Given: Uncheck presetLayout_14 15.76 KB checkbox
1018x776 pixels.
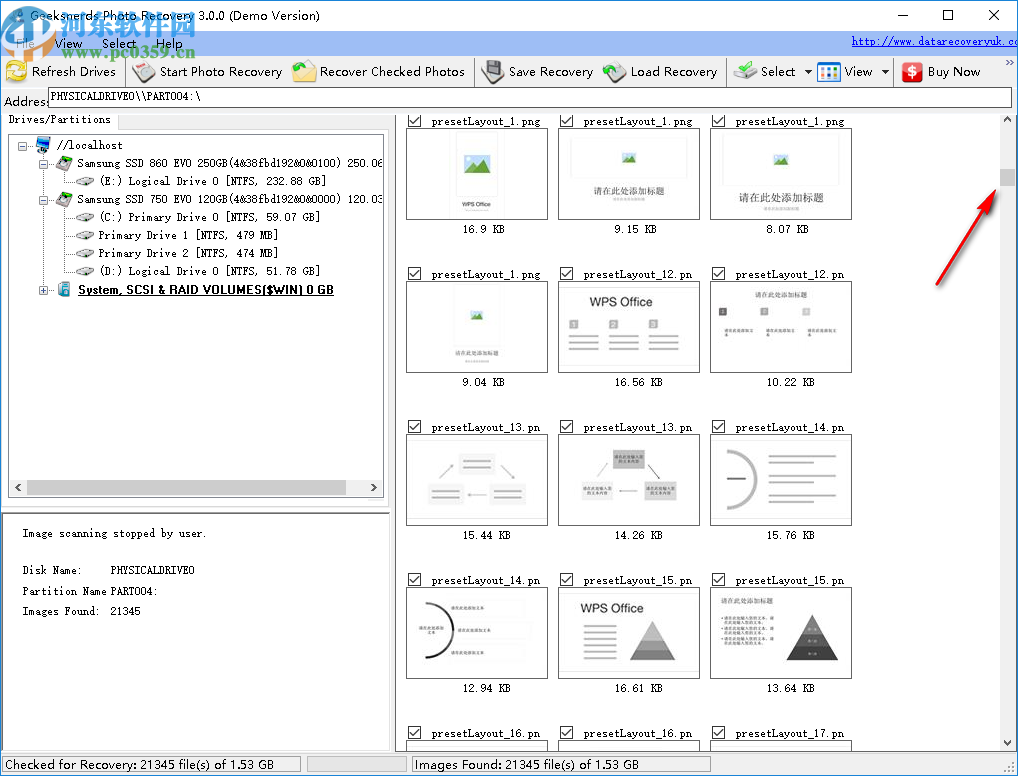Looking at the screenshot, I should point(718,426).
